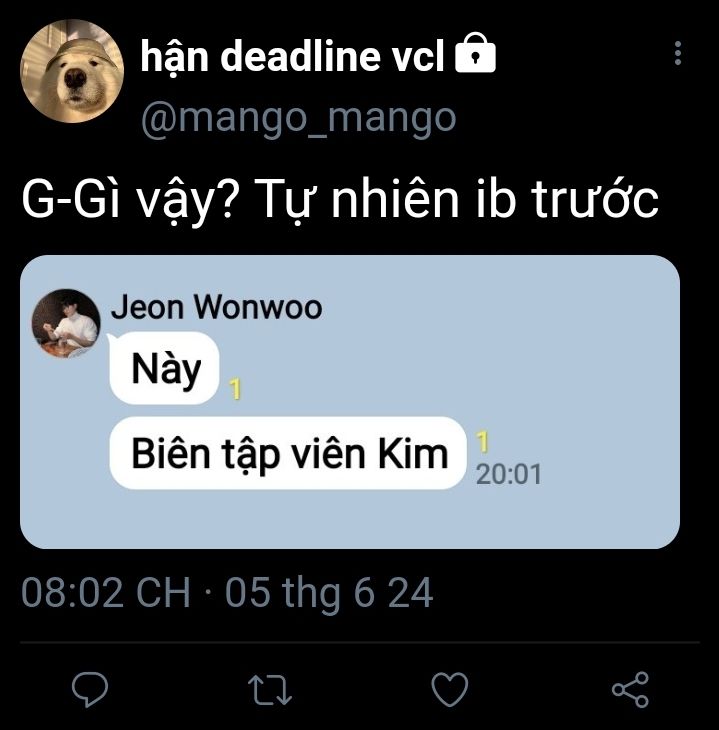Tap the tweet text "G-Gì vậy?"
Screen dimensions: 719x730
(x=127, y=200)
